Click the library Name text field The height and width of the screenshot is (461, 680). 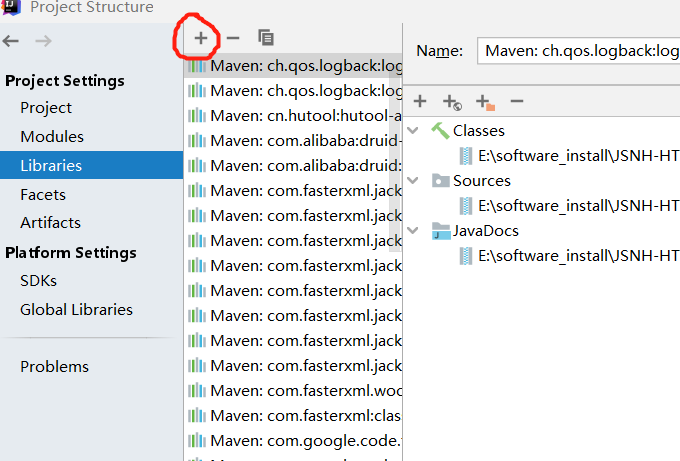tap(579, 51)
